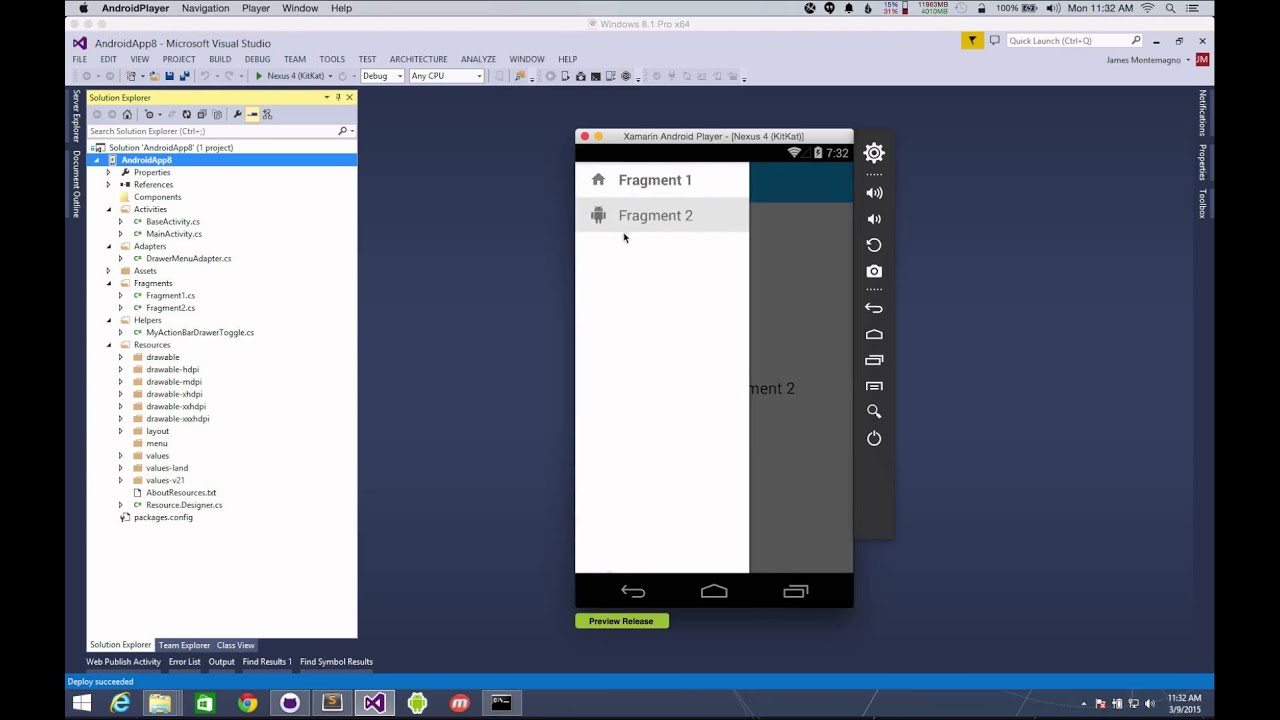
Task: Open Any CPU platform dropdown
Action: [x=446, y=76]
